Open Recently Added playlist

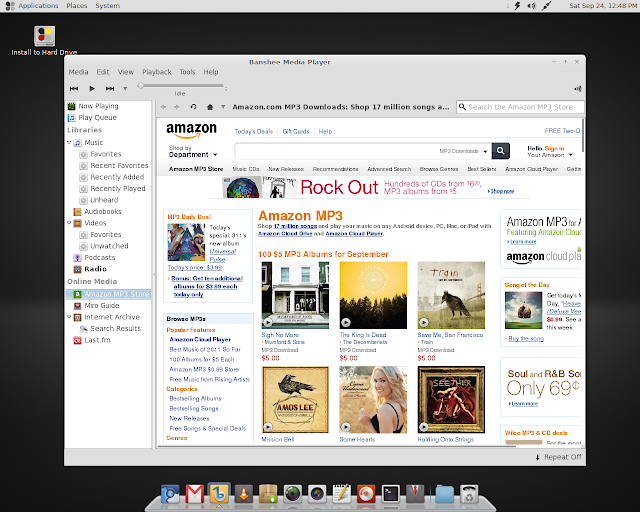[x=117, y=177]
